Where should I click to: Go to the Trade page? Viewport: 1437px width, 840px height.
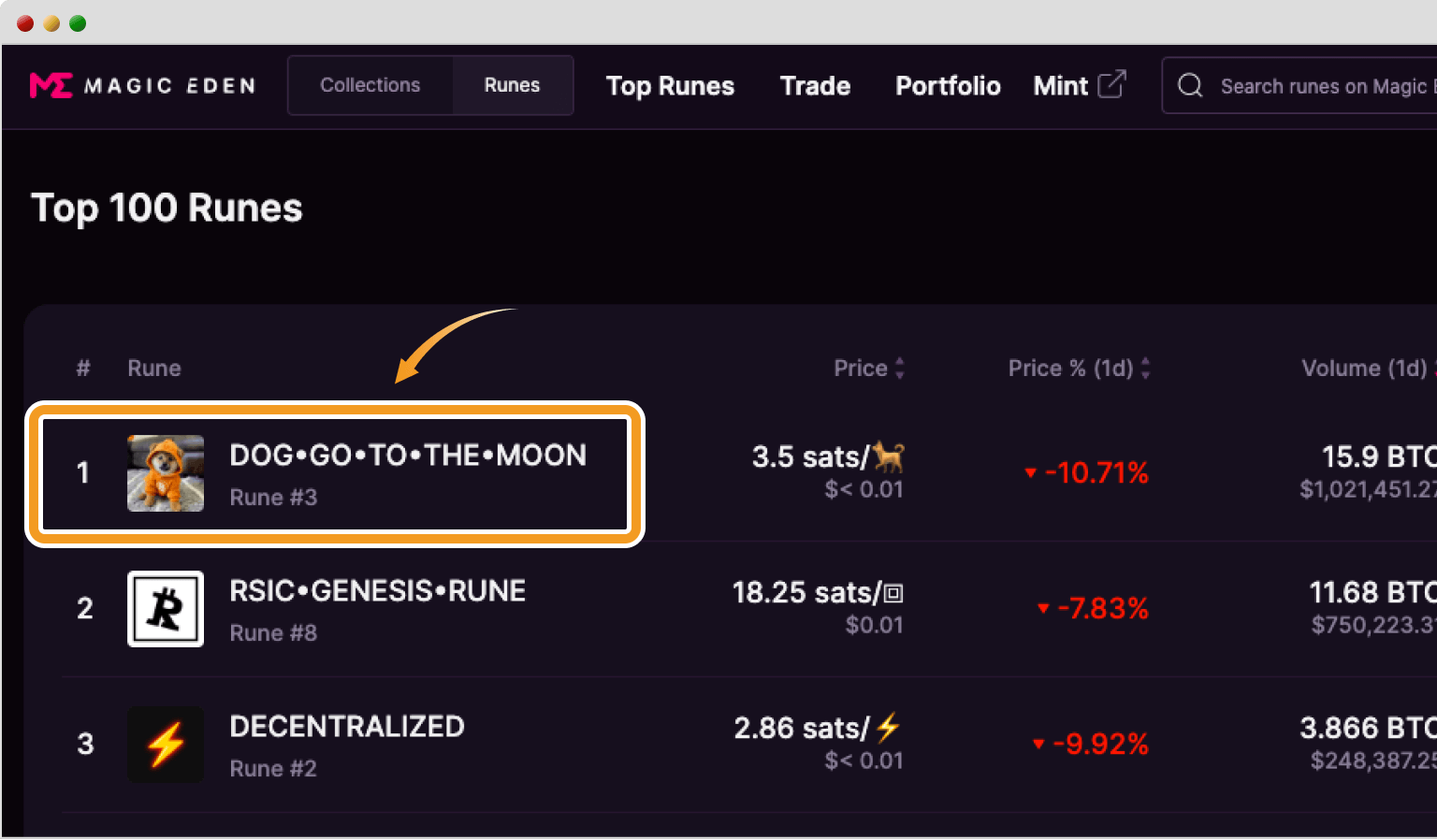[x=815, y=86]
